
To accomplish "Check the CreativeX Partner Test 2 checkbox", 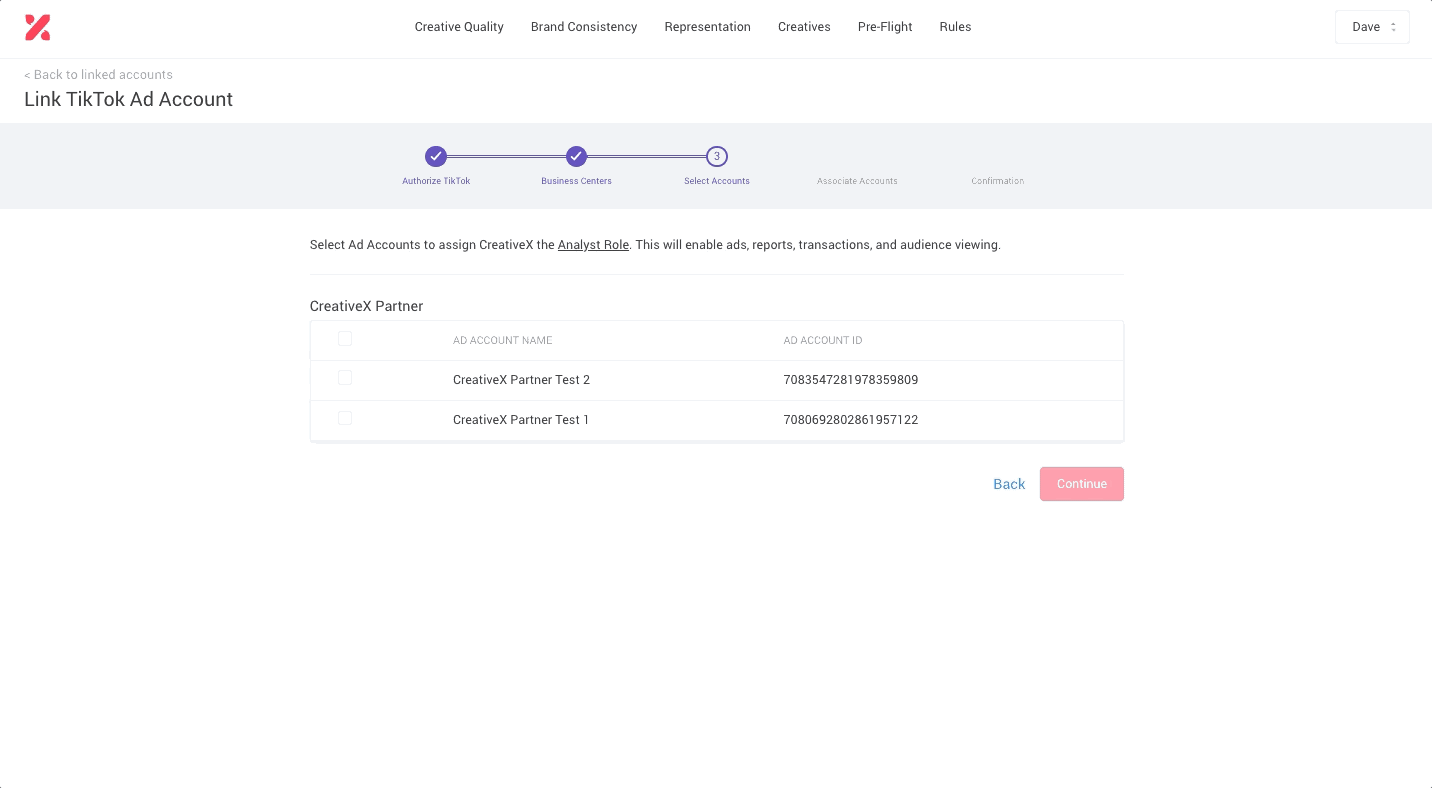I will tap(345, 378).
